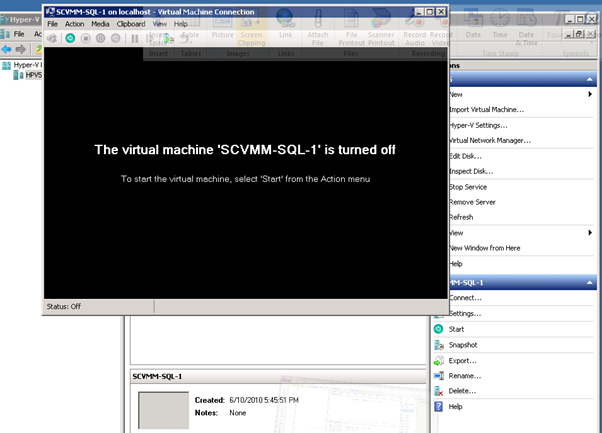Click SCVMM-SQL-1 preview thumbnail in details pane
Image resolution: width=602 pixels, height=433 pixels.
[x=164, y=410]
